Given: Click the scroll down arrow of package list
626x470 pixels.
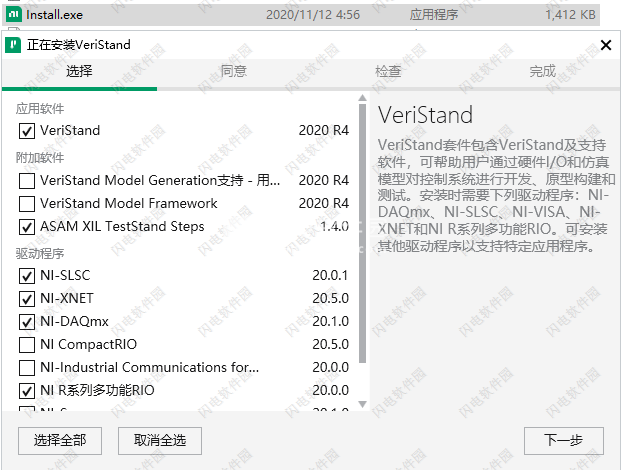Looking at the screenshot, I should (x=363, y=404).
